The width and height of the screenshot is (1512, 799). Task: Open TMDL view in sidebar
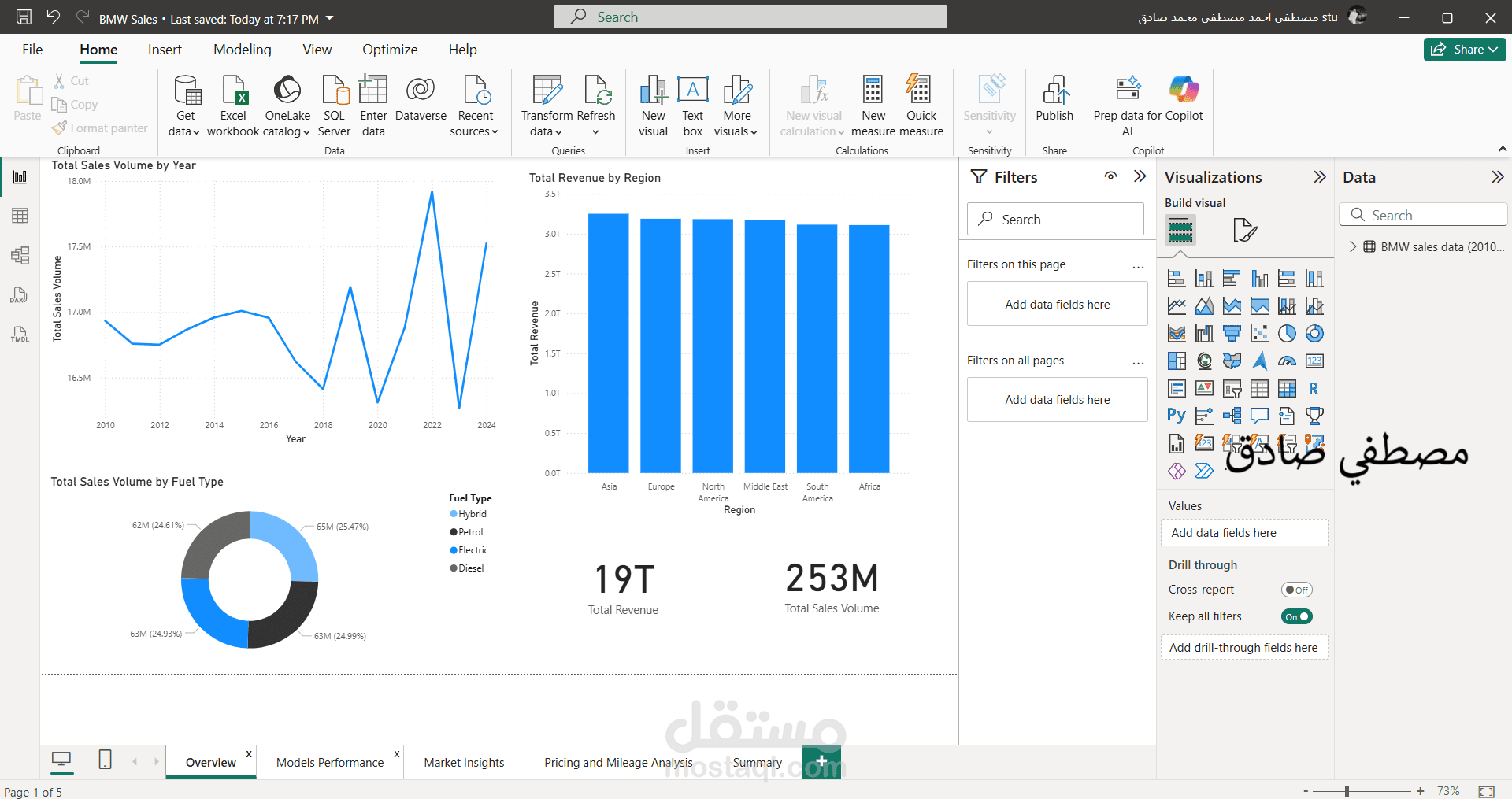click(20, 335)
